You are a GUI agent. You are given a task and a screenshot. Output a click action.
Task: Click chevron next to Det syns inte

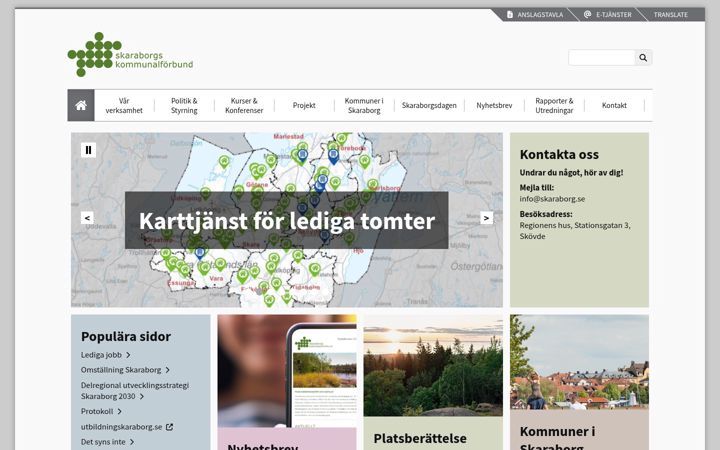pos(132,442)
